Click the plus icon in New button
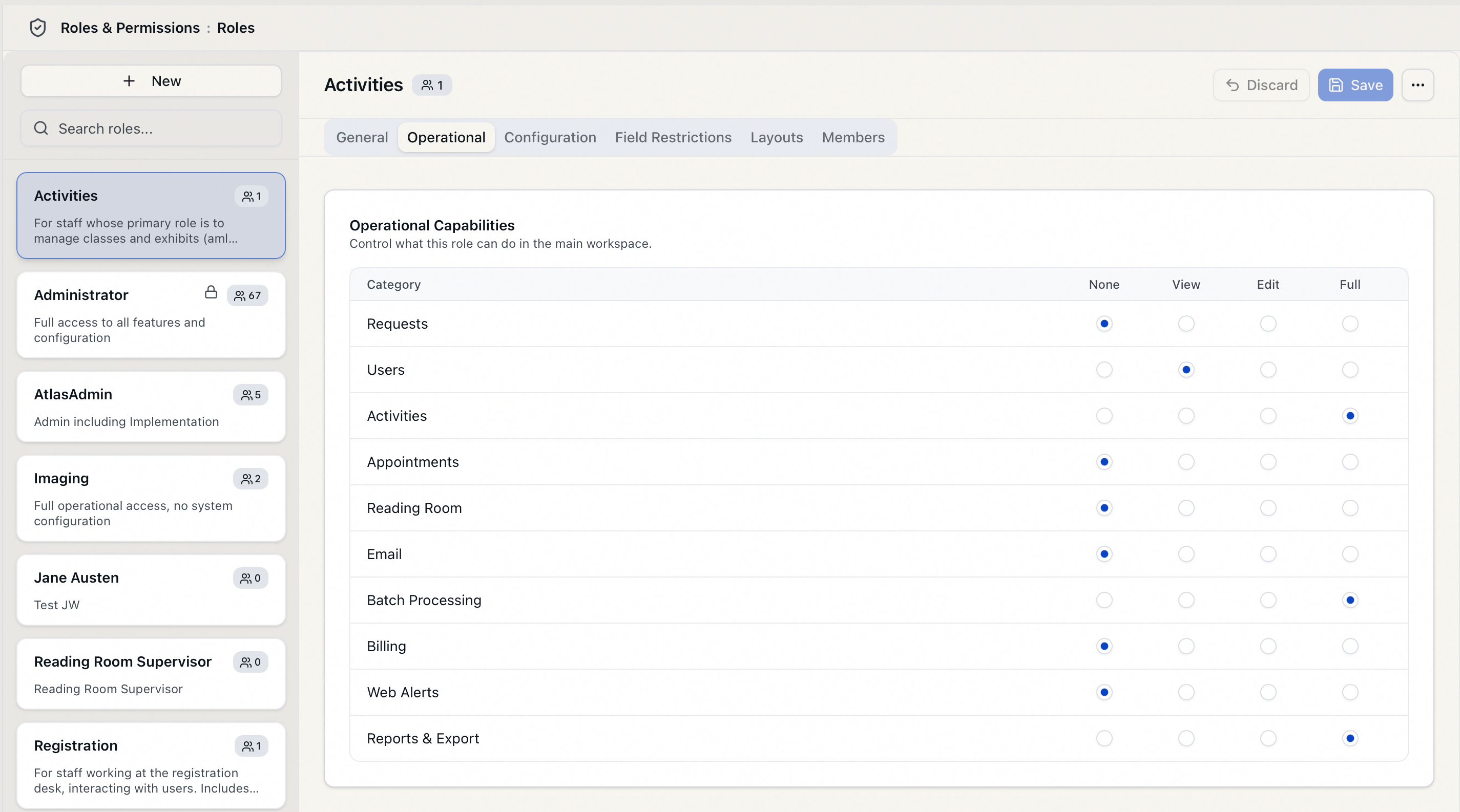Image resolution: width=1460 pixels, height=812 pixels. pyautogui.click(x=129, y=81)
